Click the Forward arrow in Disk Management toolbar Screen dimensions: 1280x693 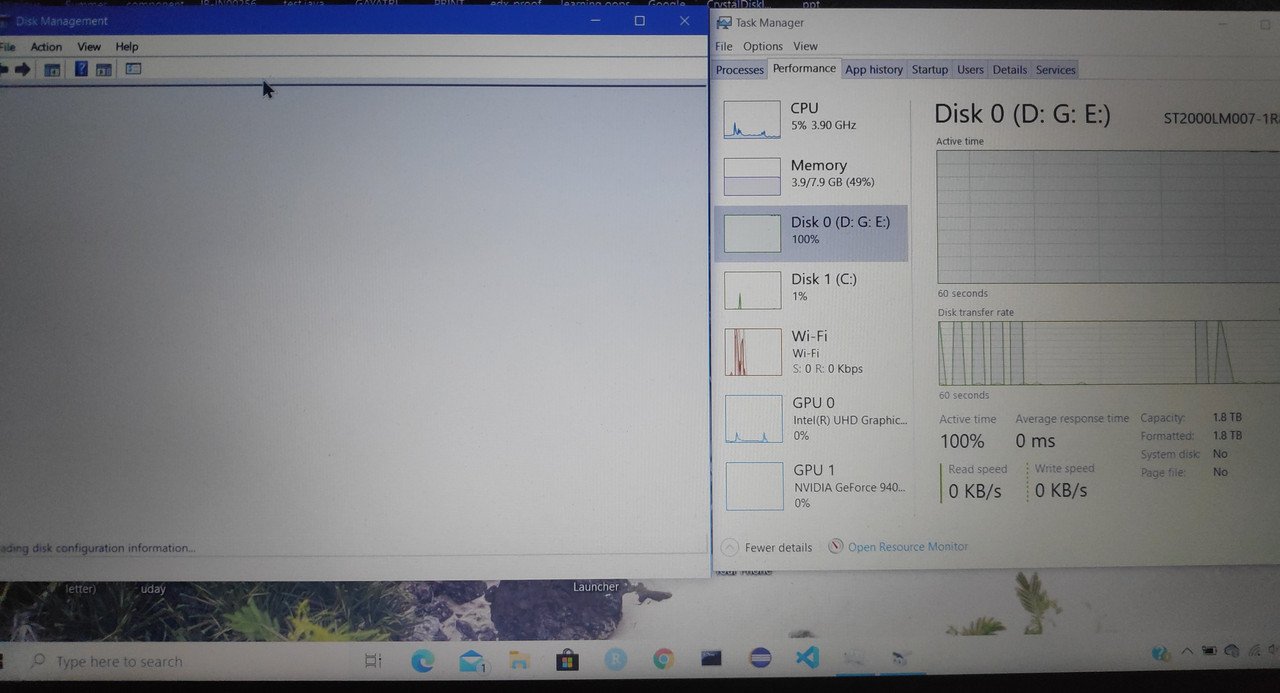click(x=22, y=69)
